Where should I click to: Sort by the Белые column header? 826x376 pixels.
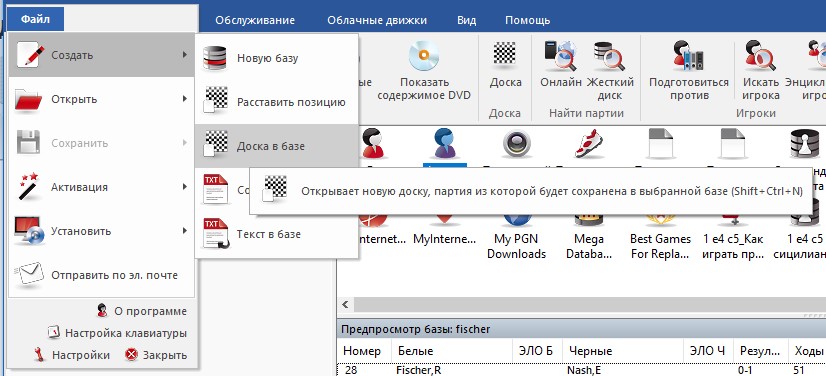452,351
